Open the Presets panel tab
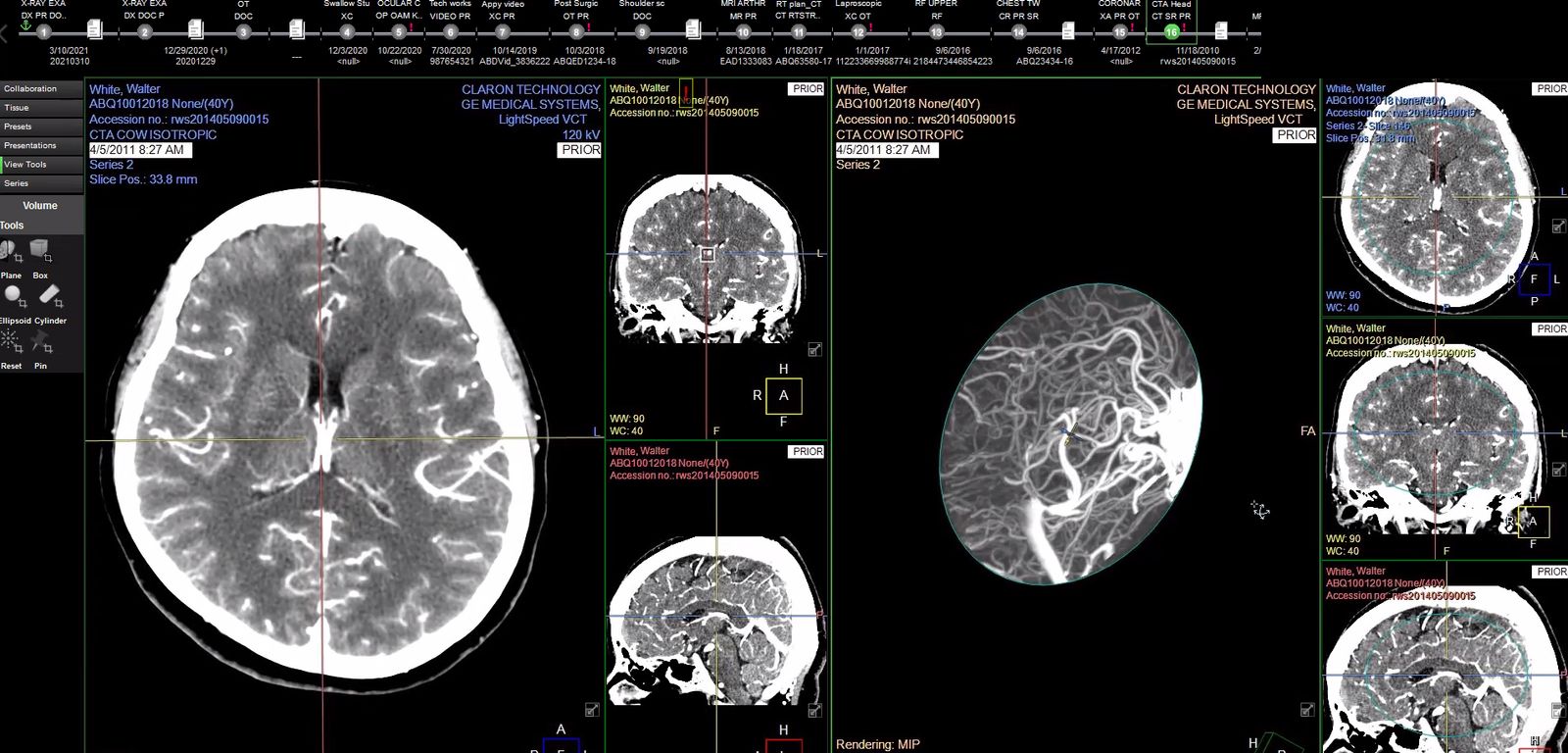The width and height of the screenshot is (1568, 753). click(x=41, y=126)
